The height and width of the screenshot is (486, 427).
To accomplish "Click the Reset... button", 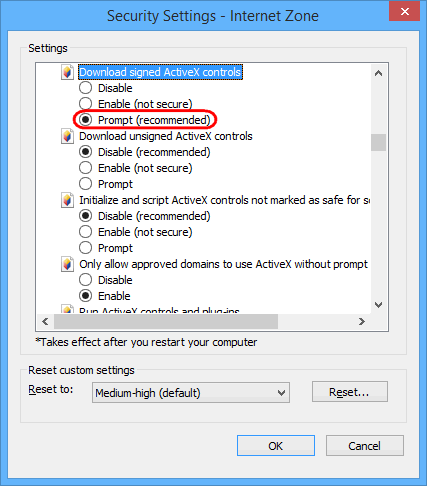I will pyautogui.click(x=350, y=392).
